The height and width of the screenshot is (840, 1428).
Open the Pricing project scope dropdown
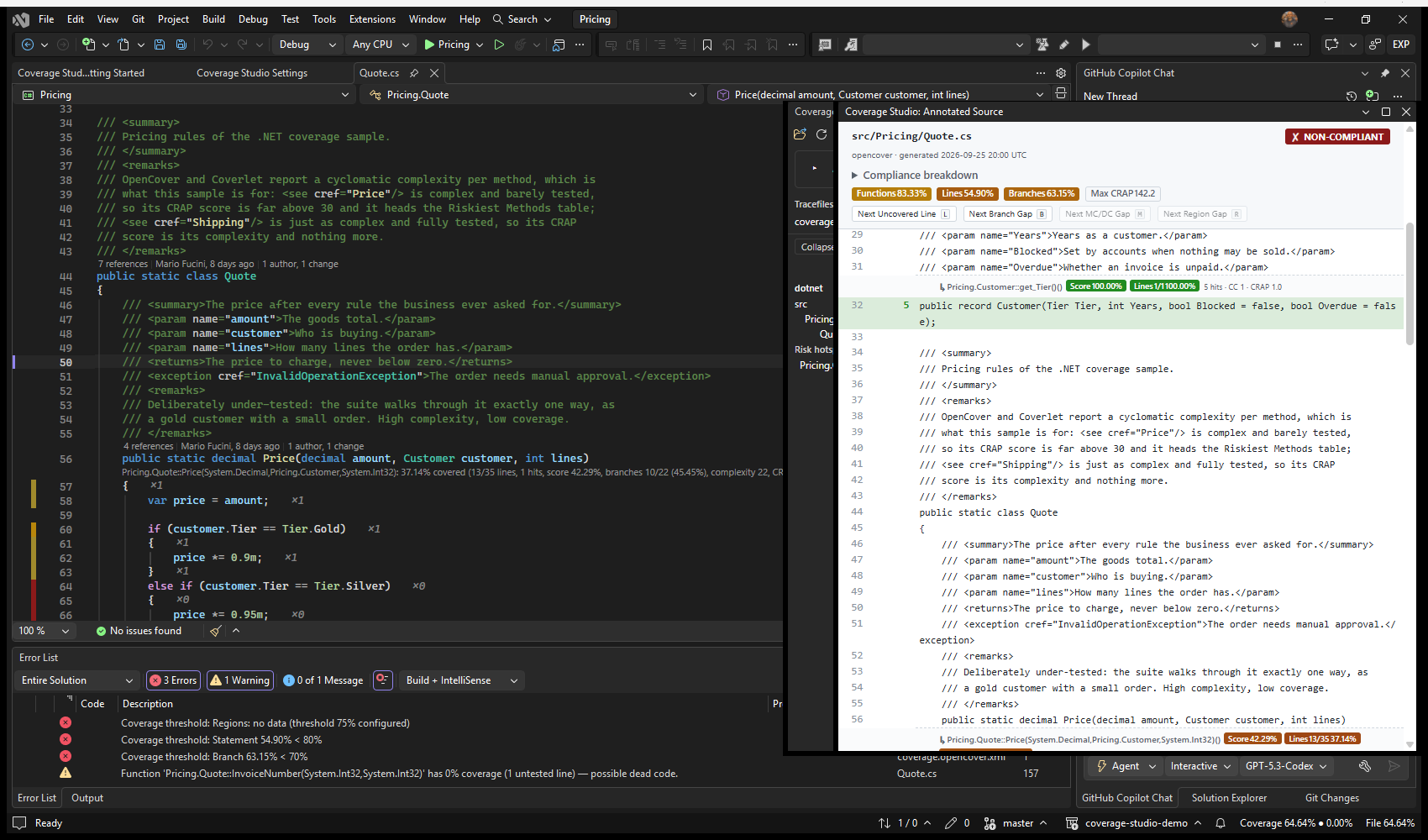184,95
